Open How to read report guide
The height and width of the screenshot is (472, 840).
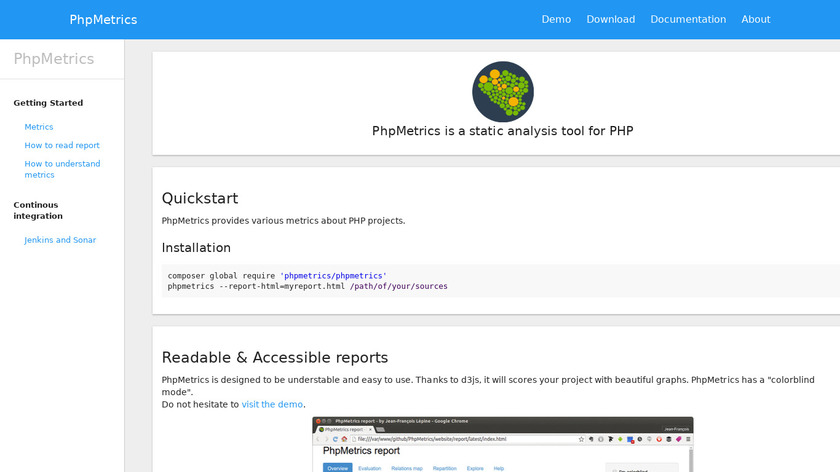point(62,145)
